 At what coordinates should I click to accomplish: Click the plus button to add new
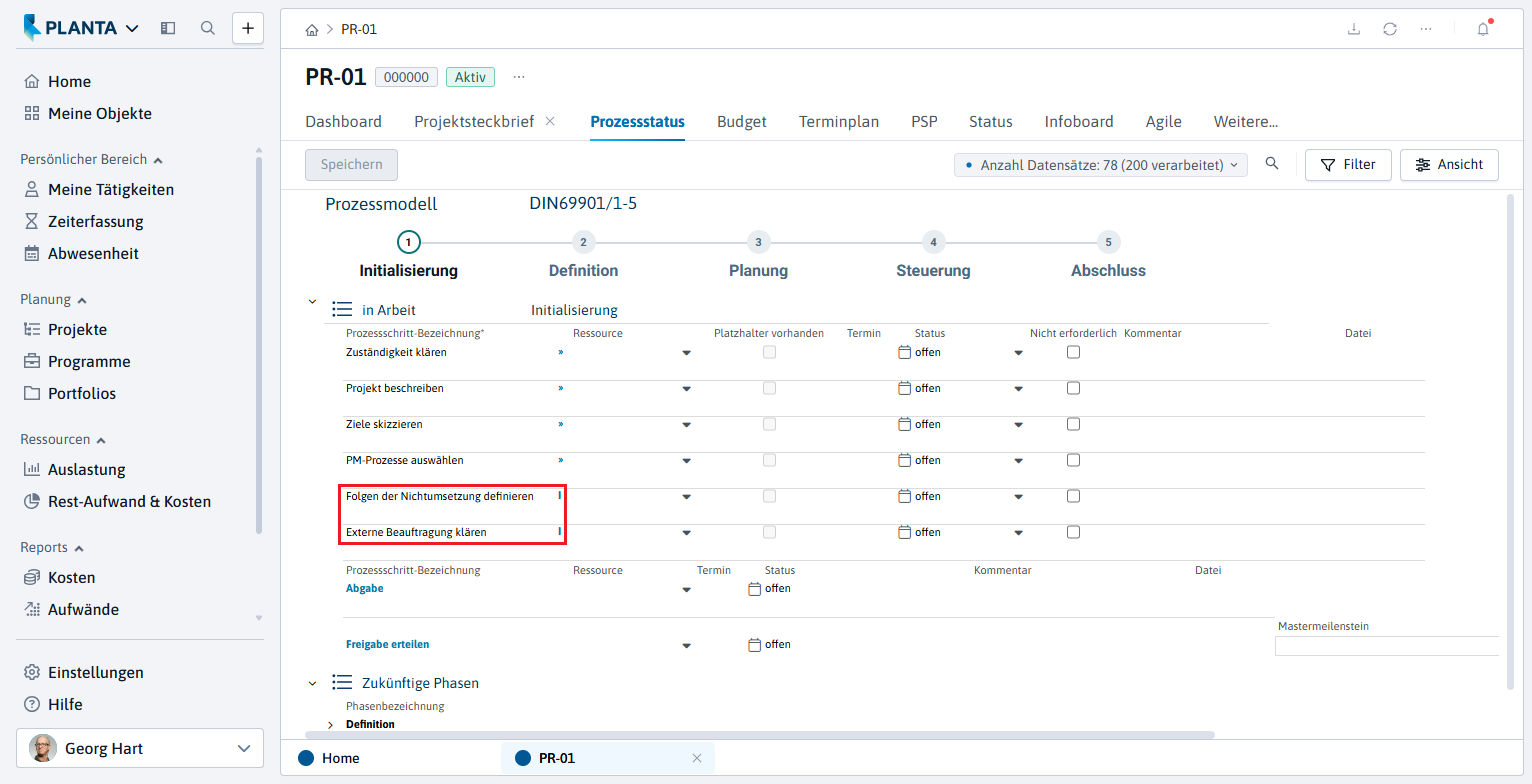pyautogui.click(x=248, y=28)
